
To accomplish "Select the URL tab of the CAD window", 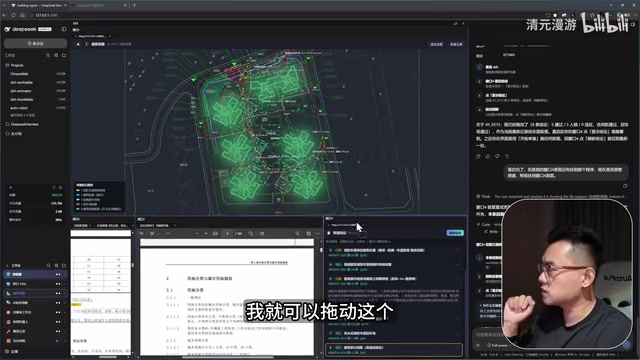I will (x=92, y=36).
